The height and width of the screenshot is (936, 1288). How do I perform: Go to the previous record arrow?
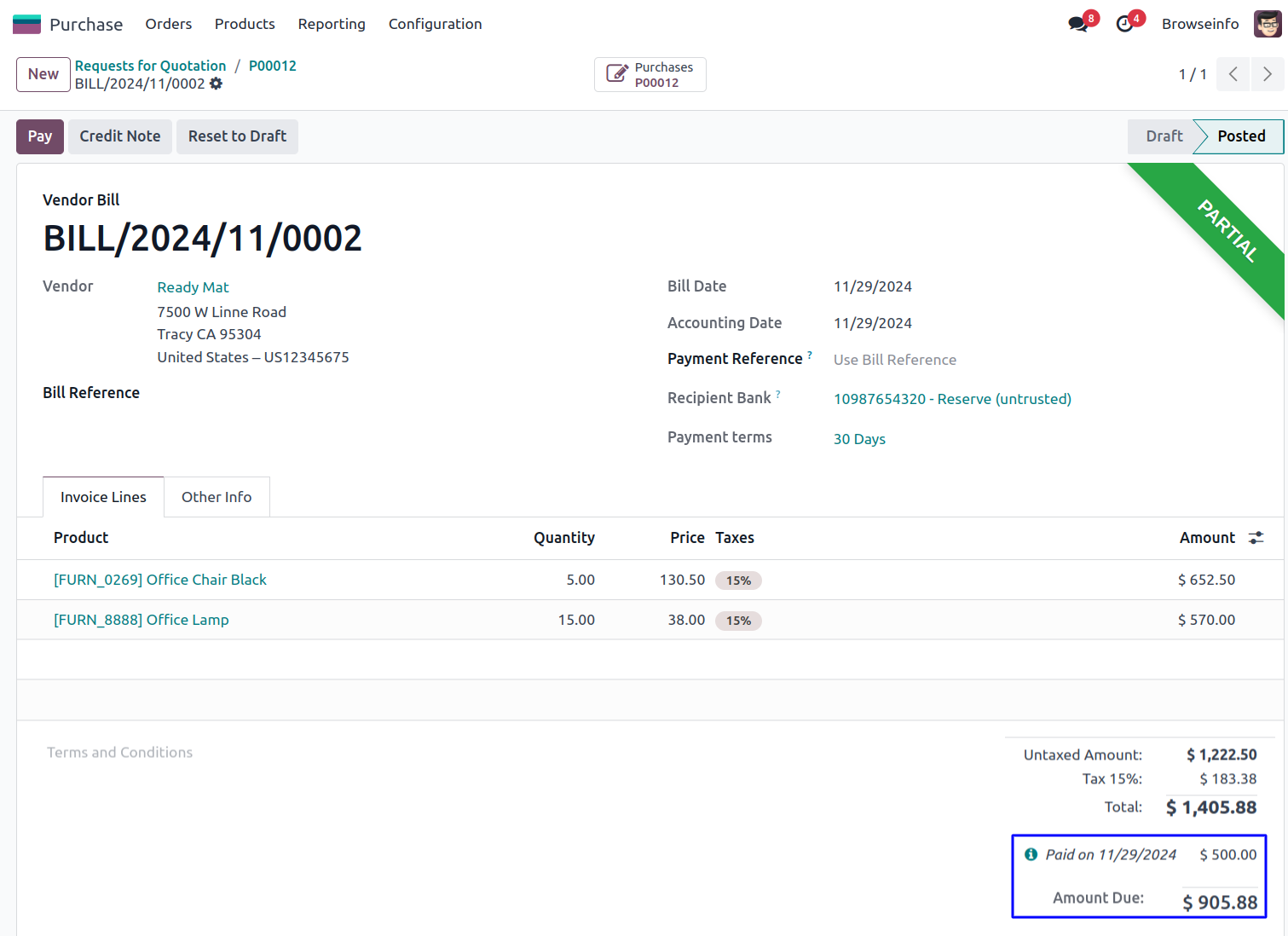click(1233, 74)
